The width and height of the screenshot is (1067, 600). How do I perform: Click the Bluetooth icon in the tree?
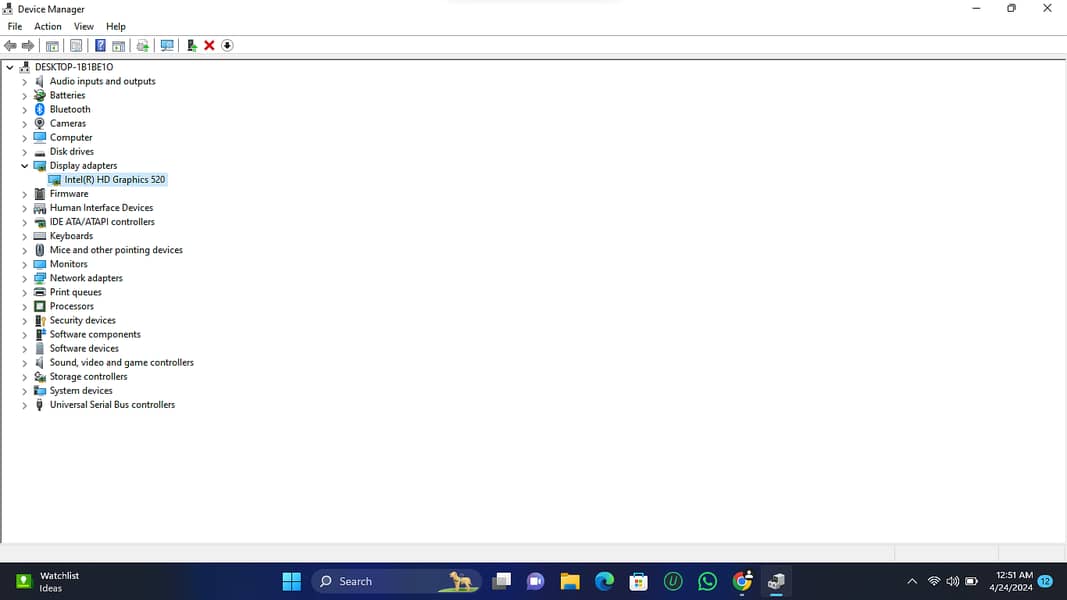(x=39, y=110)
